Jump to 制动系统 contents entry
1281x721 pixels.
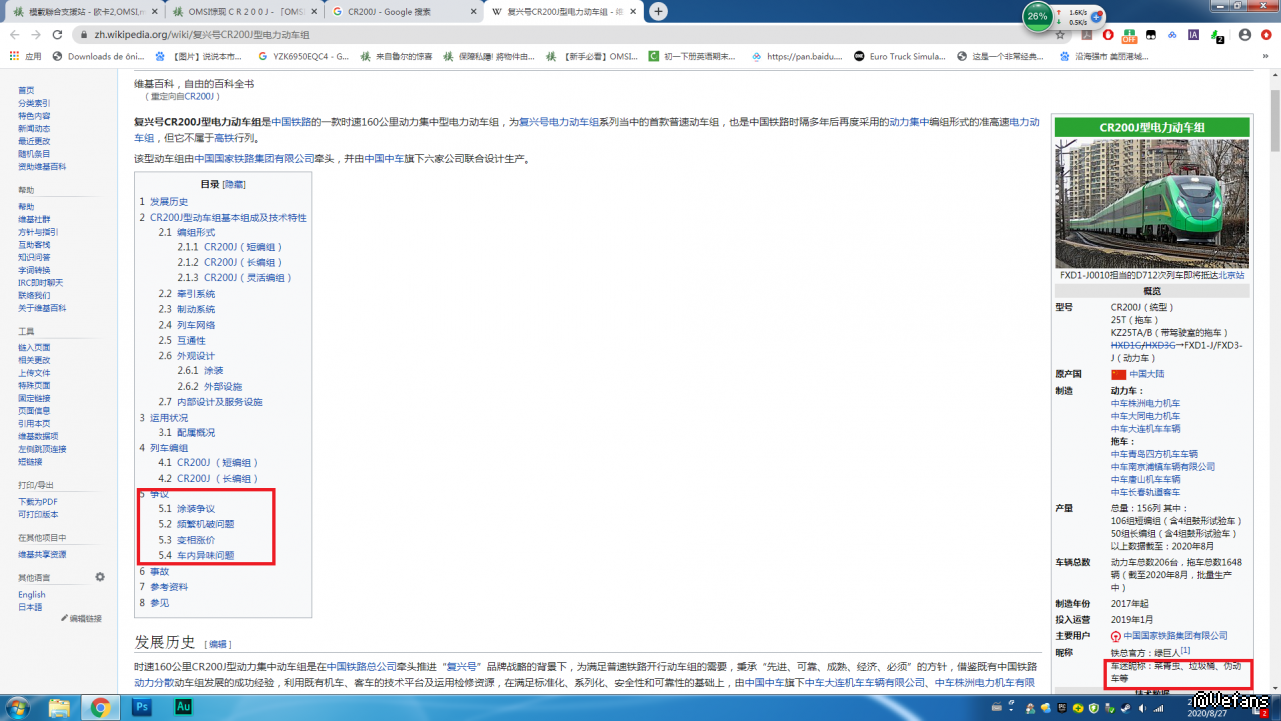196,309
